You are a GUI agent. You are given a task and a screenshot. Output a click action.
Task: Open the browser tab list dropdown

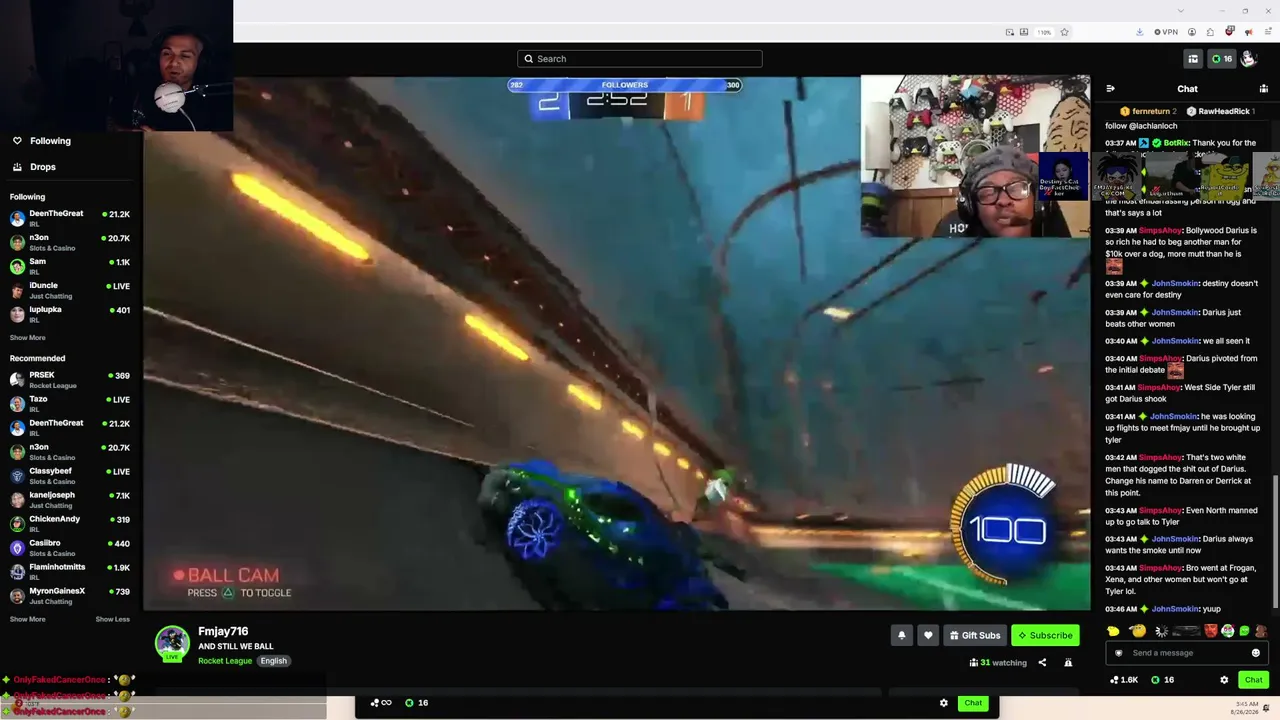point(1181,11)
